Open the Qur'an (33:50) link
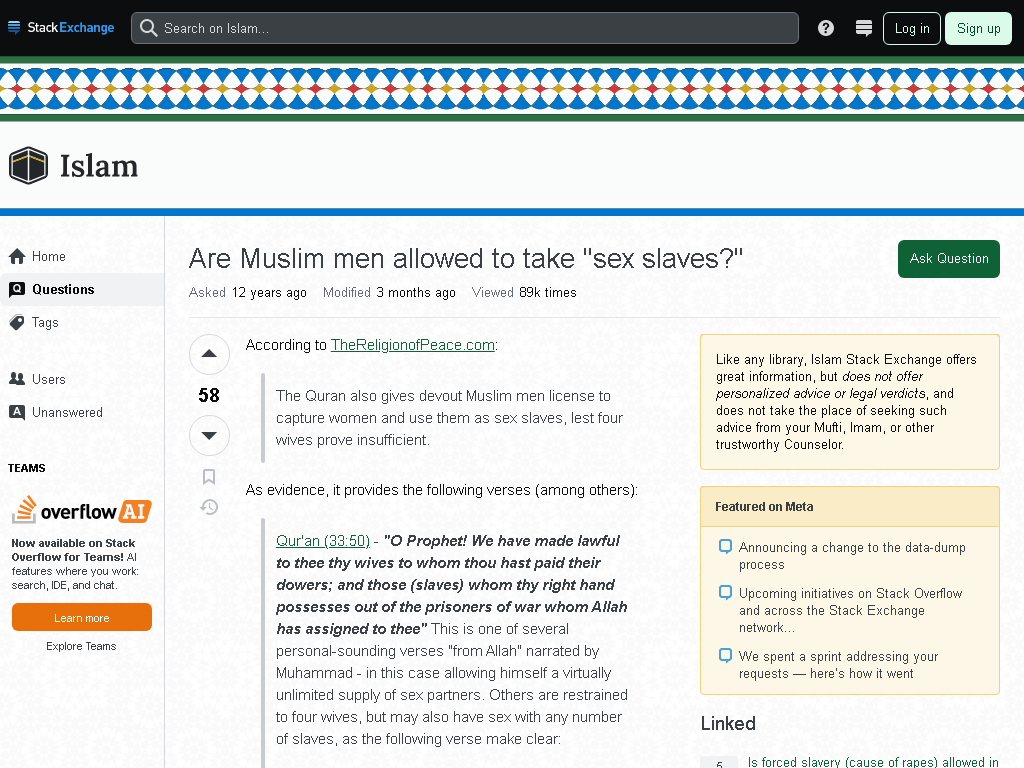Screen dimensions: 1024x768 pos(323,541)
